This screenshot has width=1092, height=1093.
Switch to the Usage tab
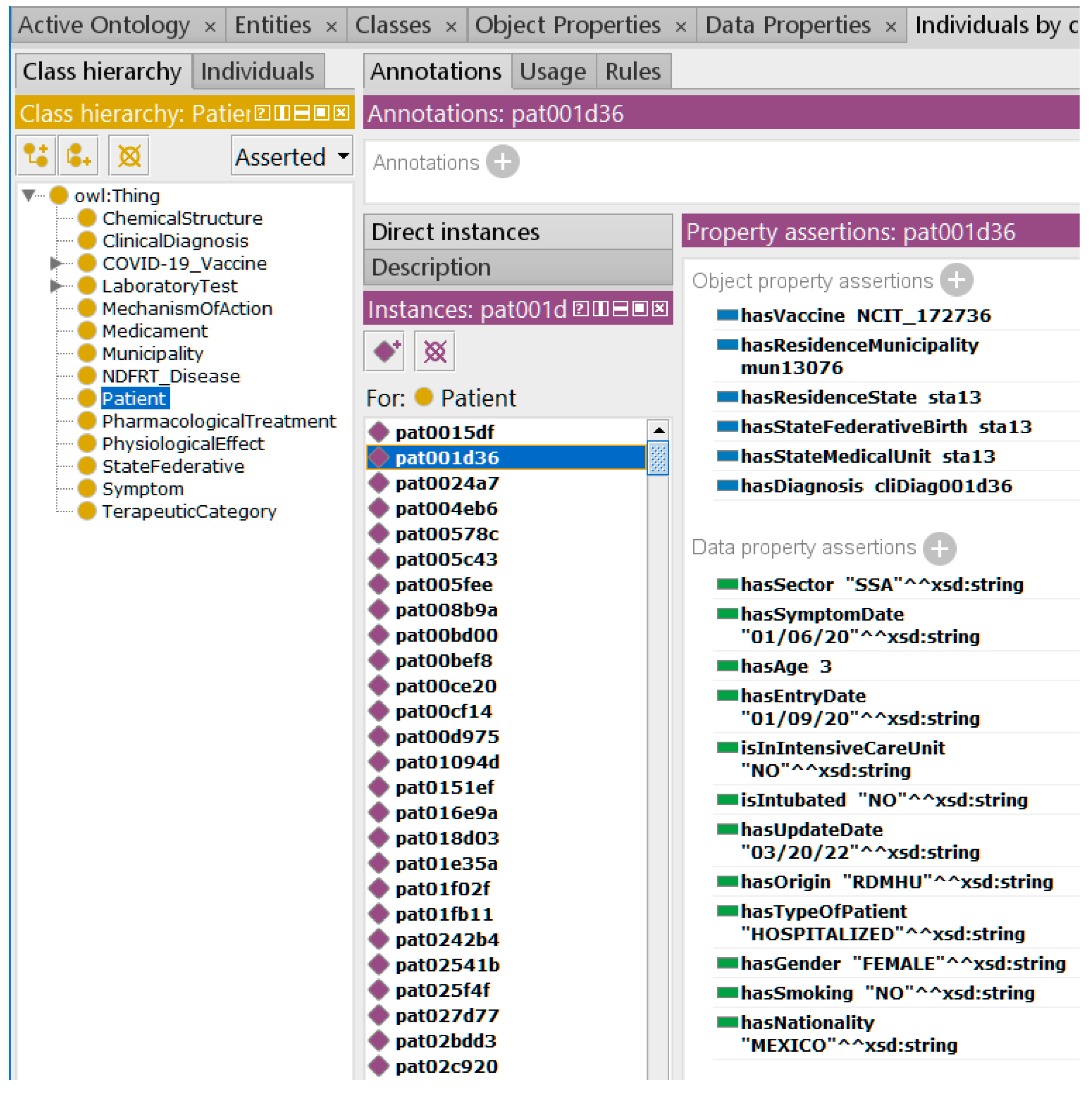553,72
